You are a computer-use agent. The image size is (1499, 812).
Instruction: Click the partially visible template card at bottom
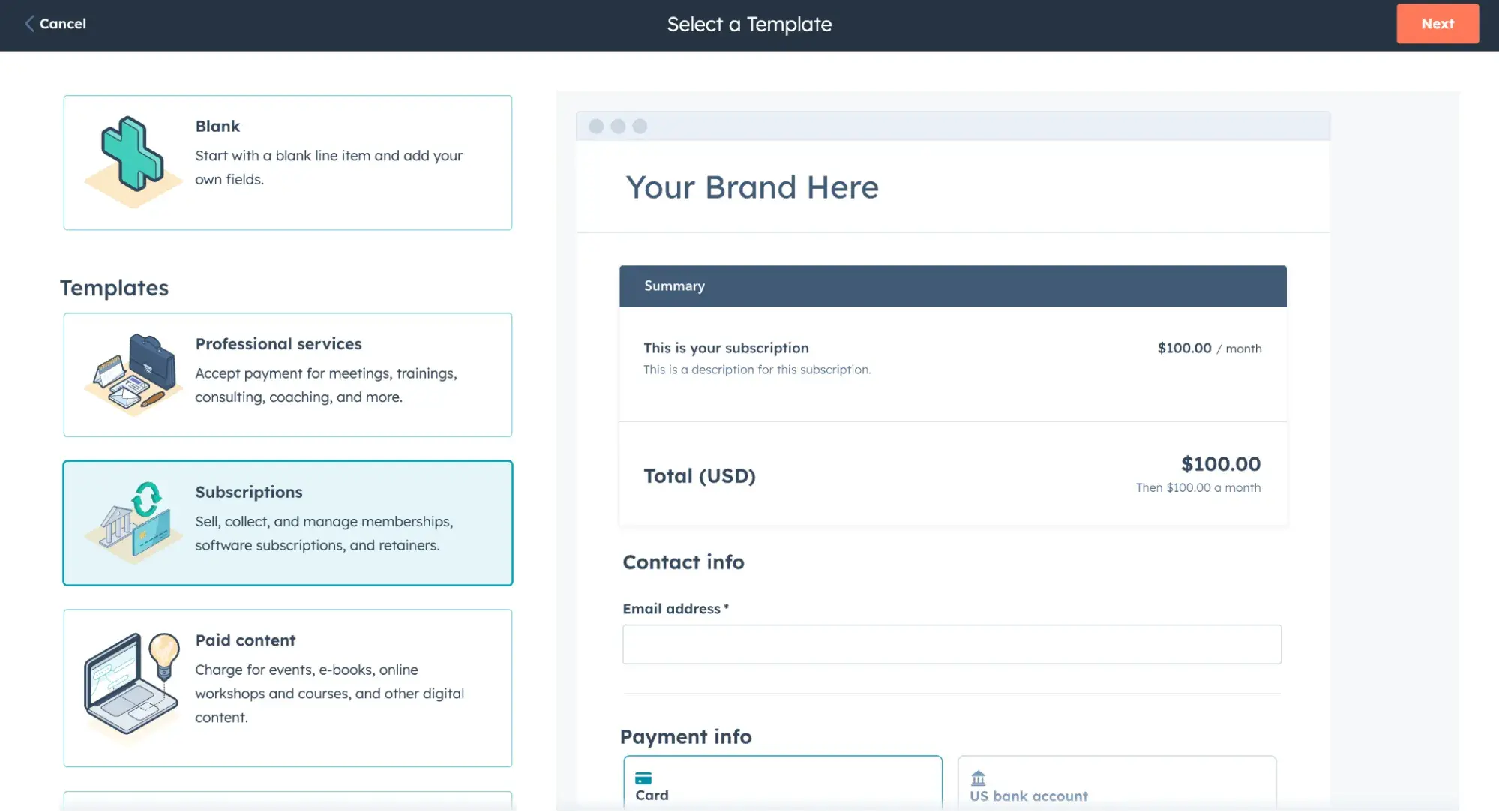click(288, 800)
